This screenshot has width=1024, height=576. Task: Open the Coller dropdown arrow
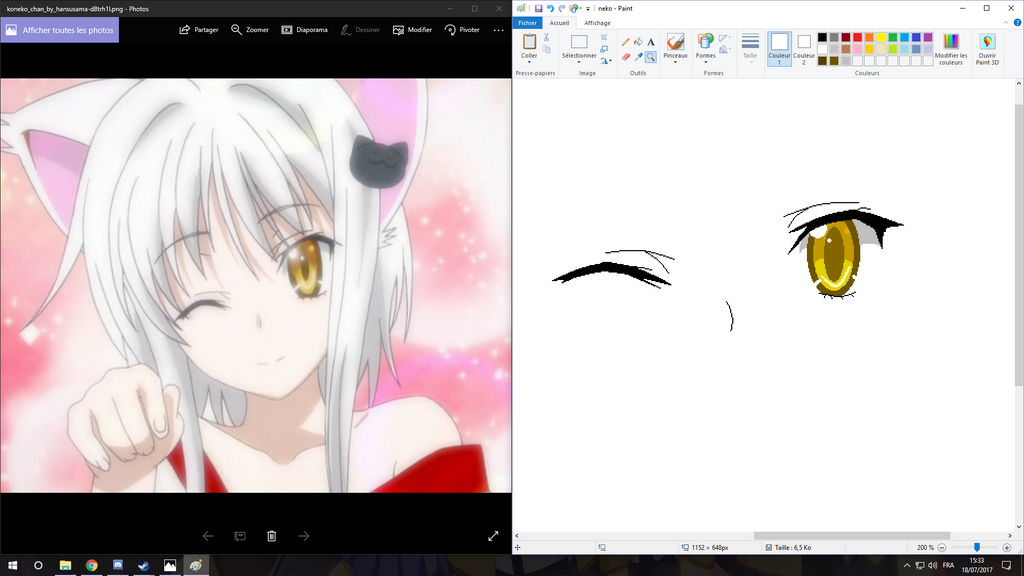coord(529,63)
